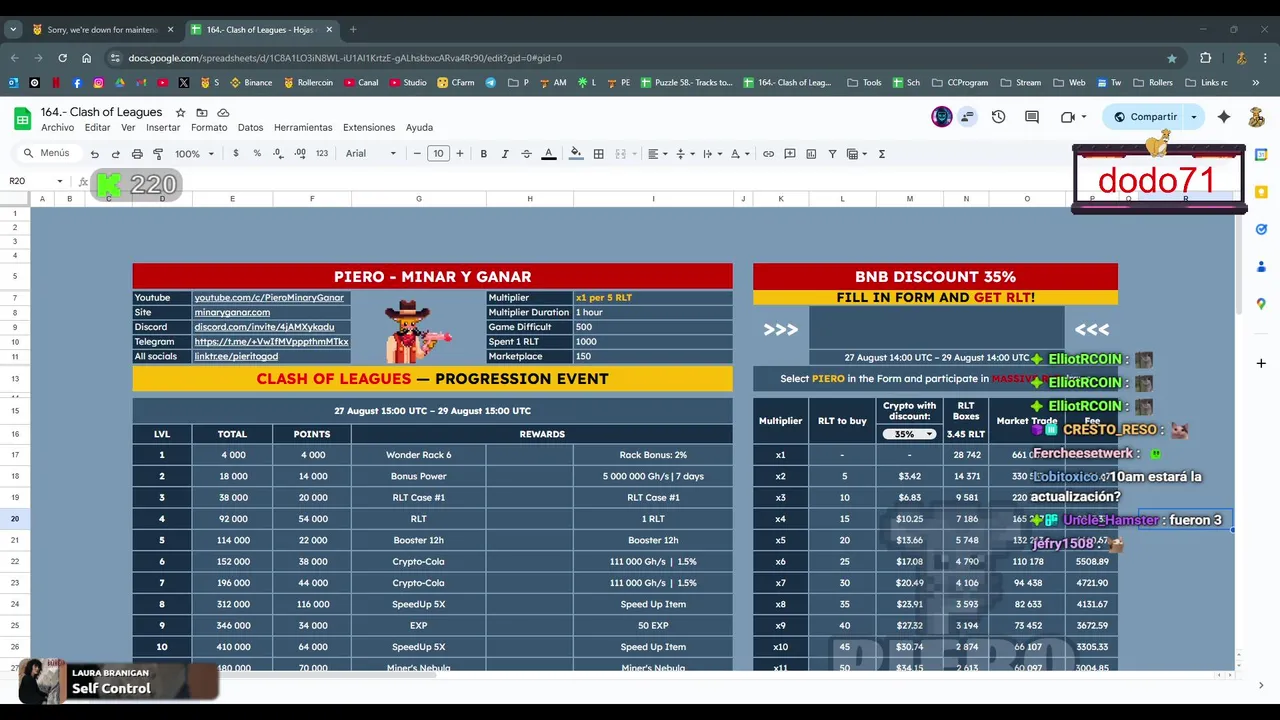Expand text wrapping options
Screen dimensions: 1280x720
click(x=712, y=154)
